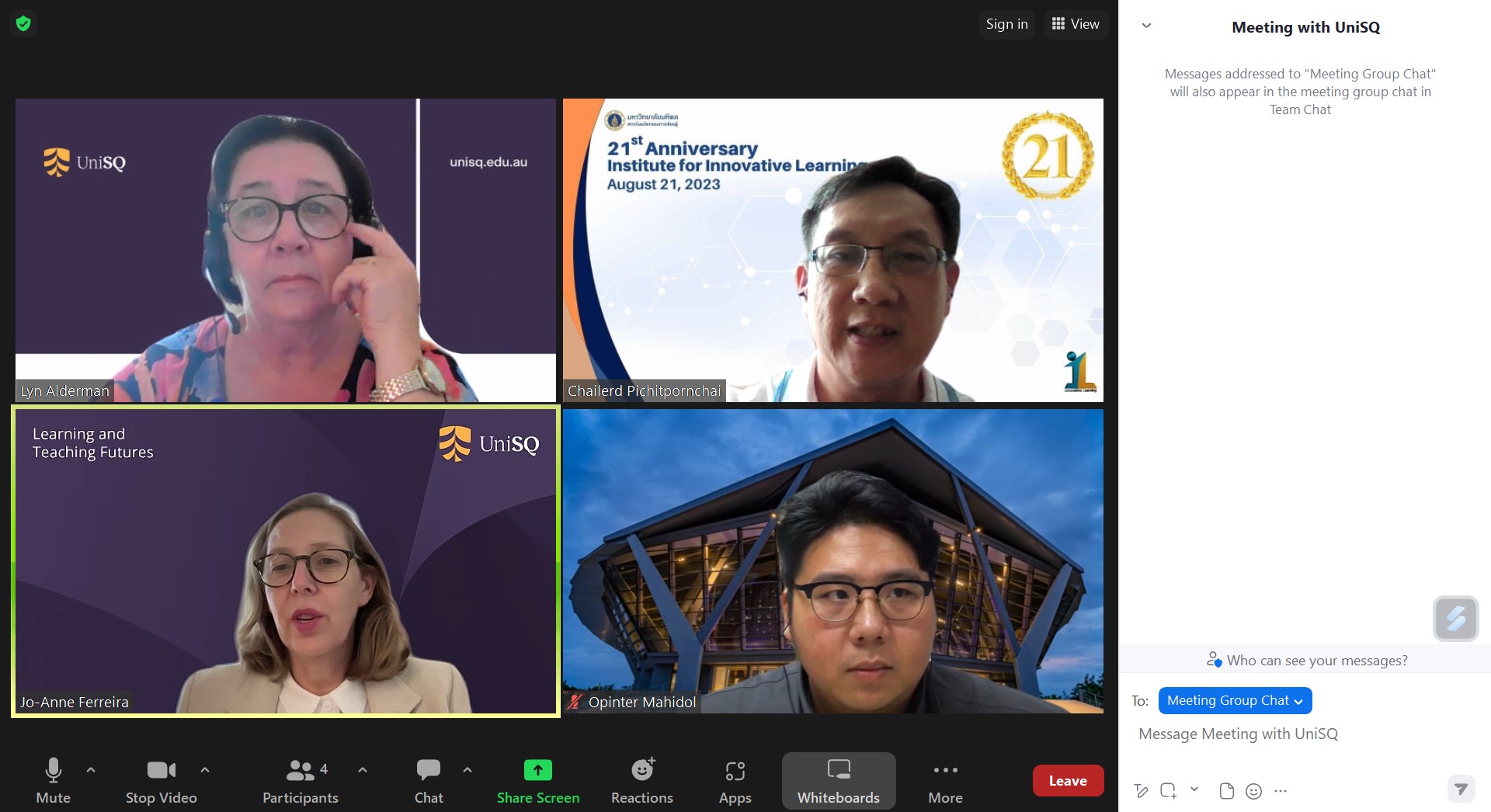
Task: Toggle the Whiteboards panel
Action: [x=839, y=780]
